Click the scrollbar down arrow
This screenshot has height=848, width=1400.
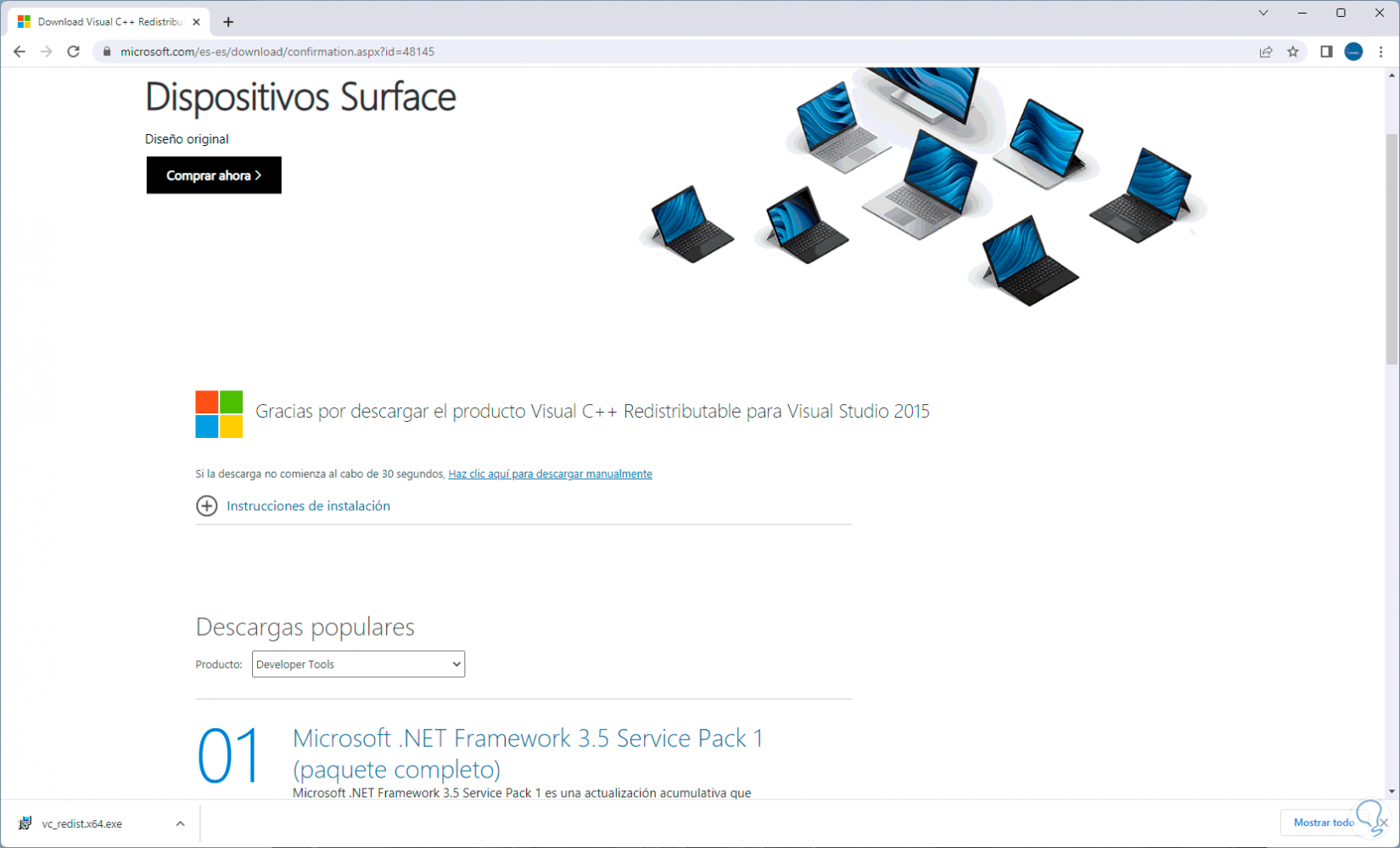coord(1392,791)
